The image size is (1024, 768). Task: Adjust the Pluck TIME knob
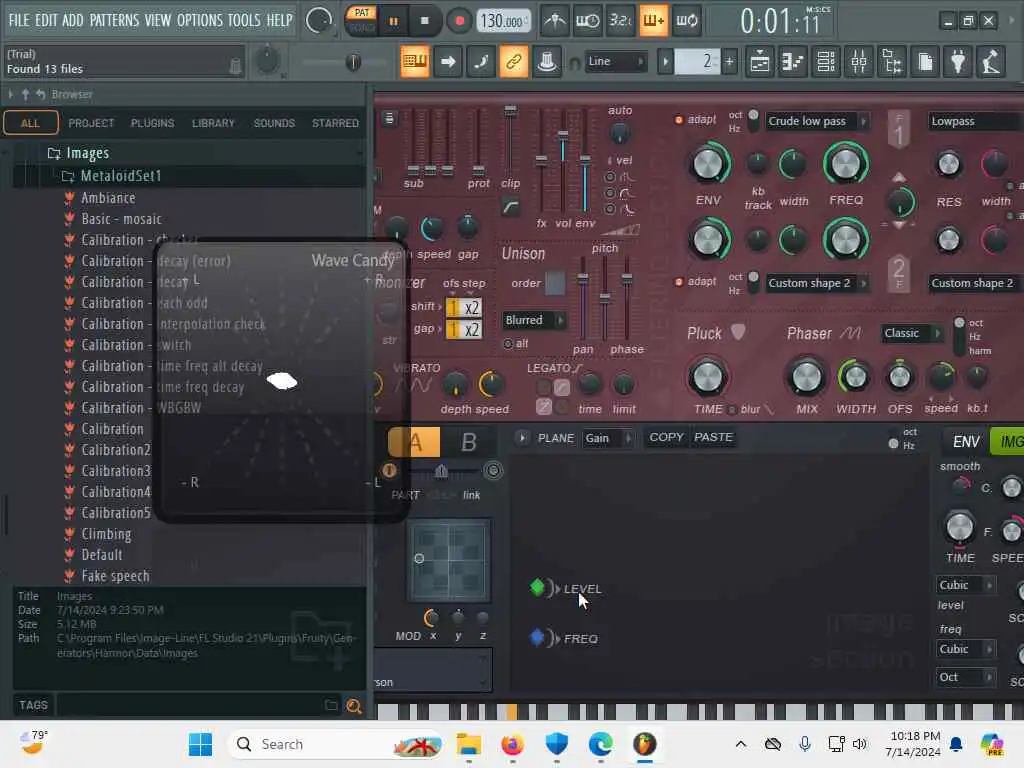708,377
